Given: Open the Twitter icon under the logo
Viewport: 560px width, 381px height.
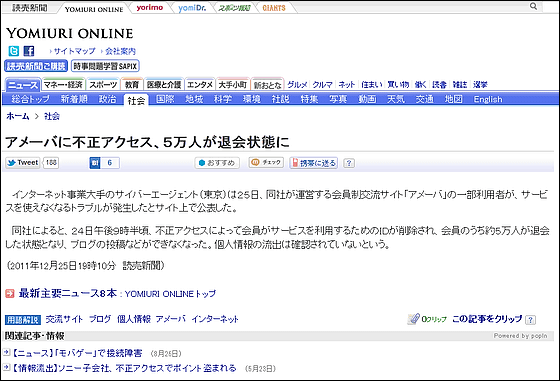Looking at the screenshot, I should coord(14,51).
